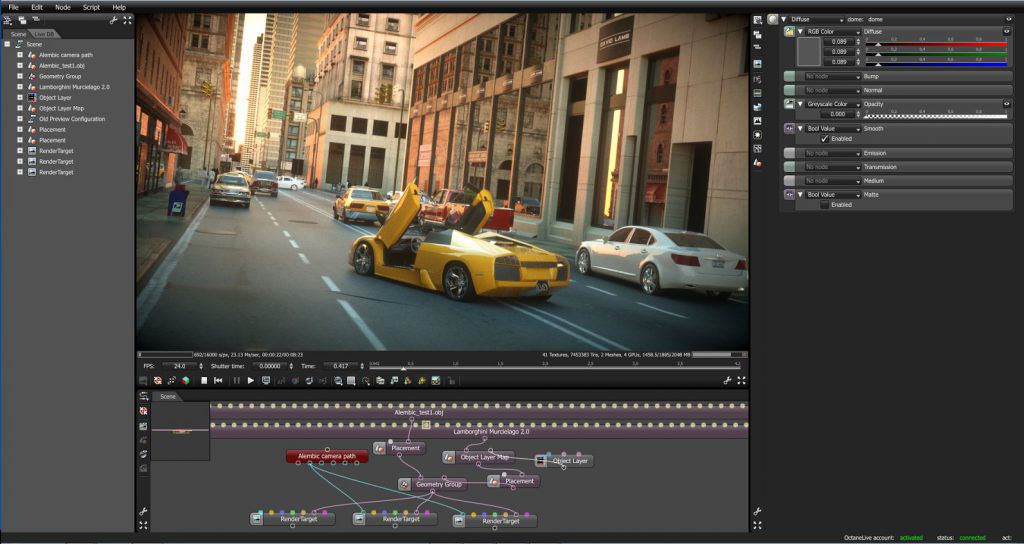Image resolution: width=1024 pixels, height=544 pixels.
Task: Open the outliner panel wrench settings
Action: 114,20
